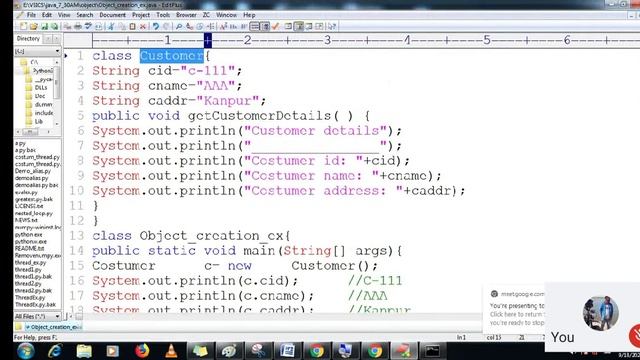The height and width of the screenshot is (360, 640).
Task: Open the Window menu
Action: (x=226, y=15)
